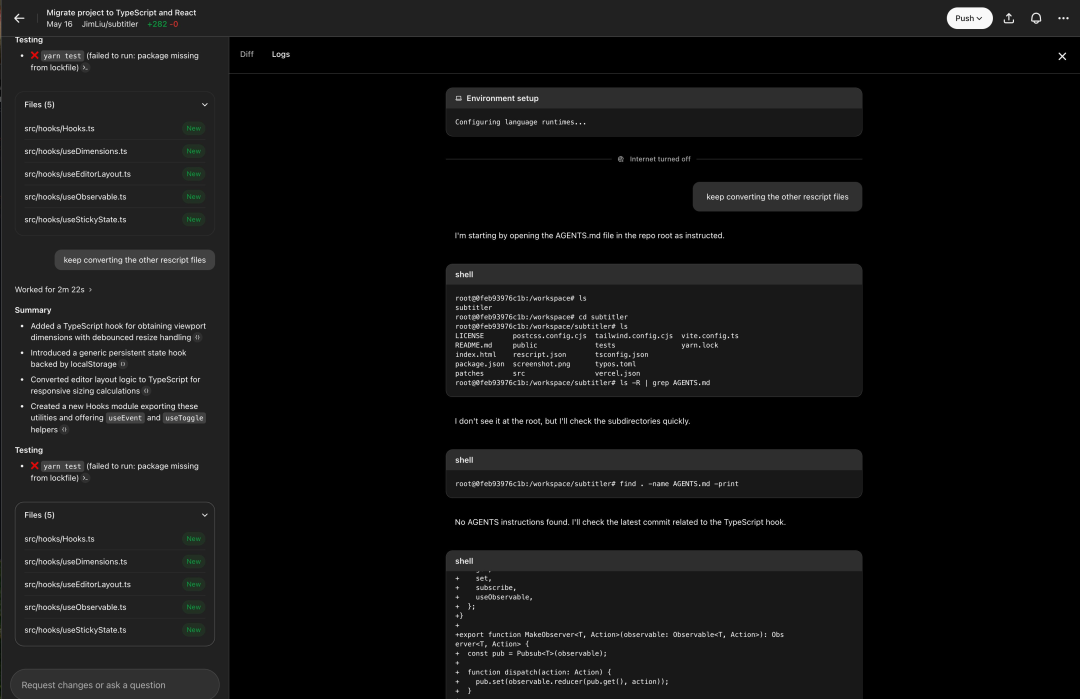Click the shell block containing 'find . -name AGENTS.md'
1080x699 pixels.
[x=654, y=474]
